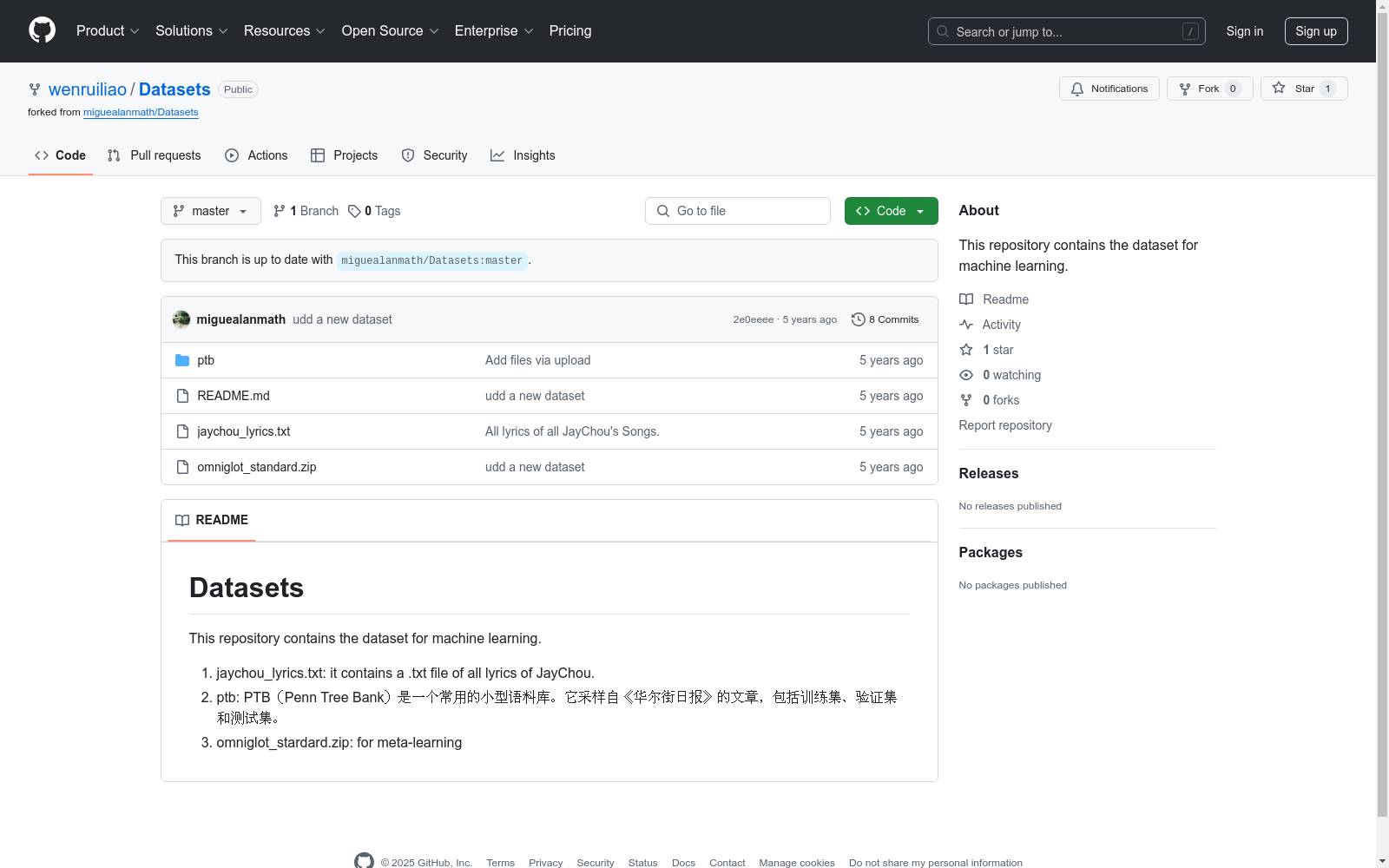The height and width of the screenshot is (868, 1389).
Task: Switch to the Projects tab
Action: (345, 155)
